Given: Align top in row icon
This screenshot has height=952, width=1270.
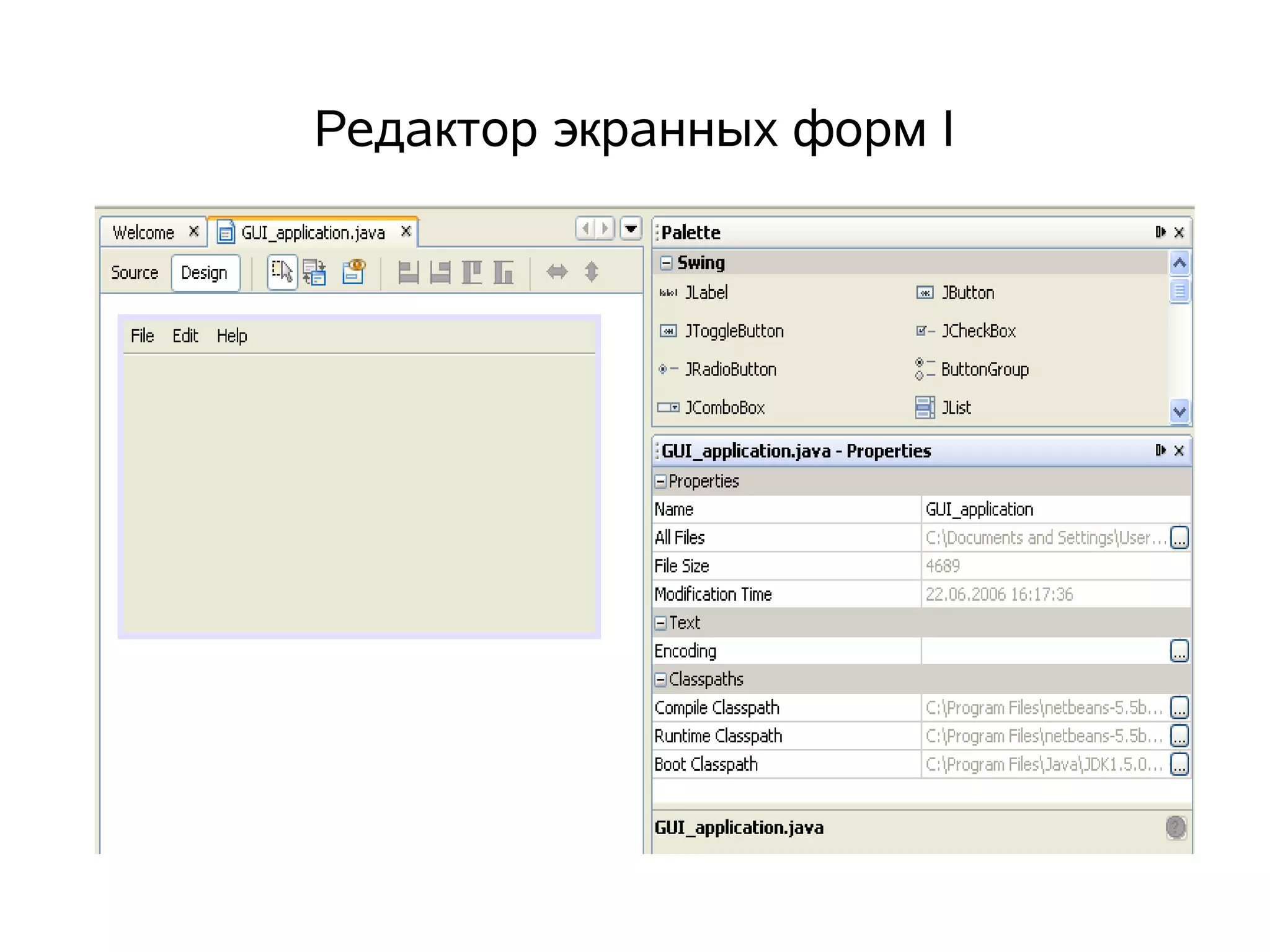Looking at the screenshot, I should (x=472, y=272).
